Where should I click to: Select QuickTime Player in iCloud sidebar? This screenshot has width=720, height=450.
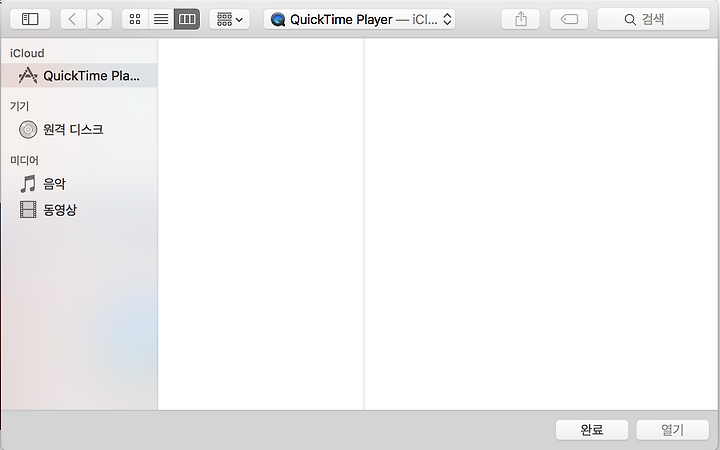(x=79, y=75)
